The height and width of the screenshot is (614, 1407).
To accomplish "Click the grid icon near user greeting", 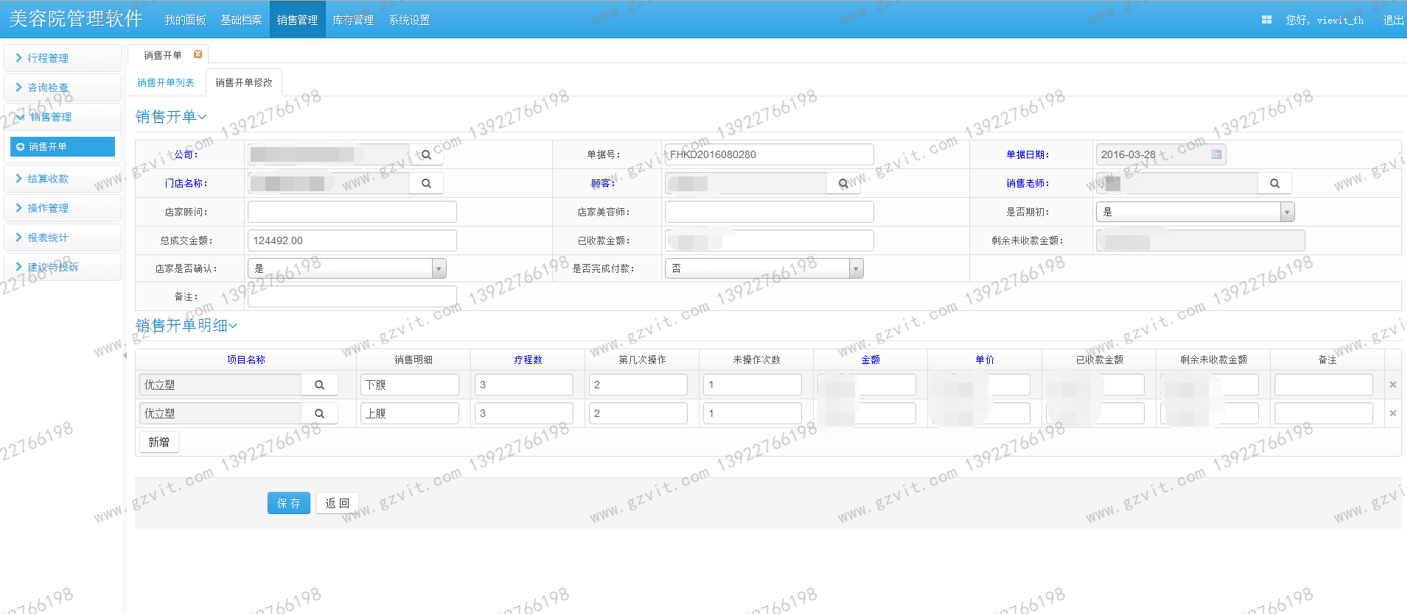I will pyautogui.click(x=1266, y=20).
